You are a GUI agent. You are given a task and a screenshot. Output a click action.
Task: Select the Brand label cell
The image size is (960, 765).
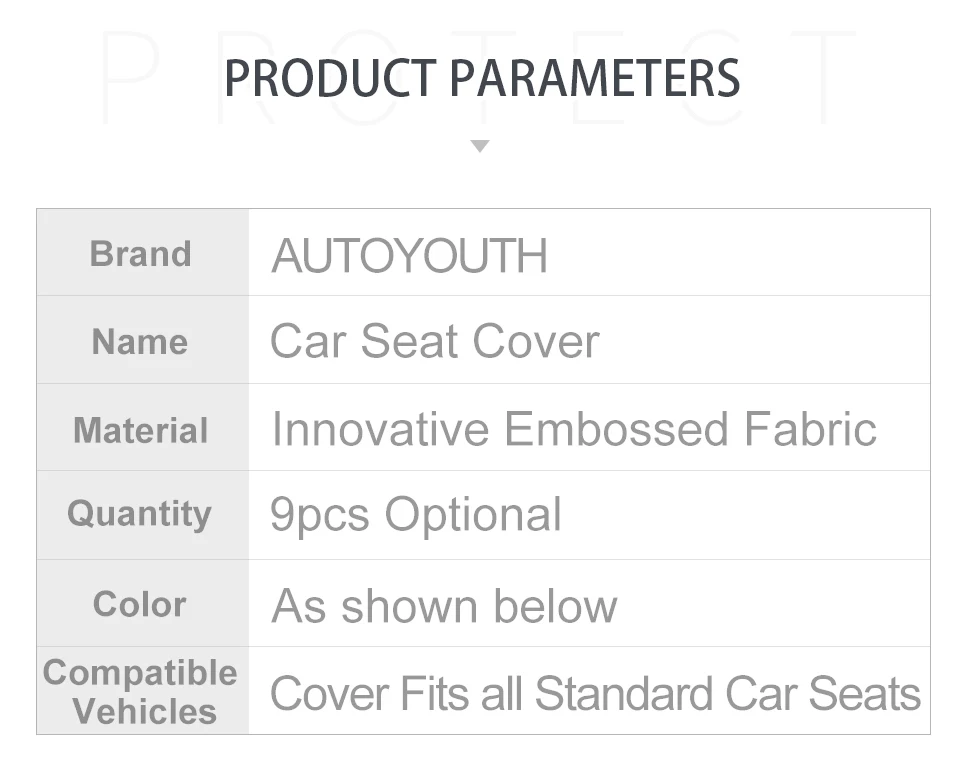tap(141, 254)
